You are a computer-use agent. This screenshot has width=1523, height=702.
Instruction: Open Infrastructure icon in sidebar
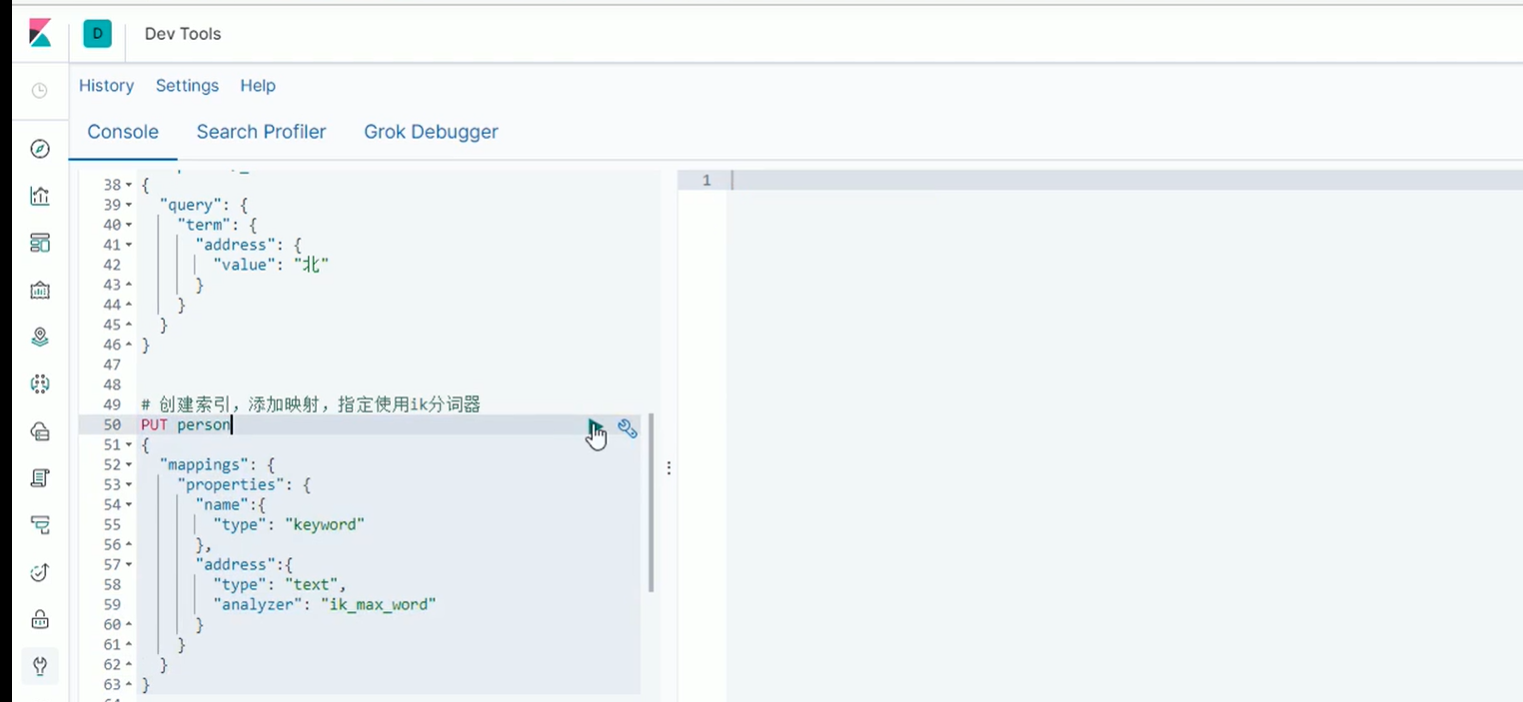coord(40,431)
